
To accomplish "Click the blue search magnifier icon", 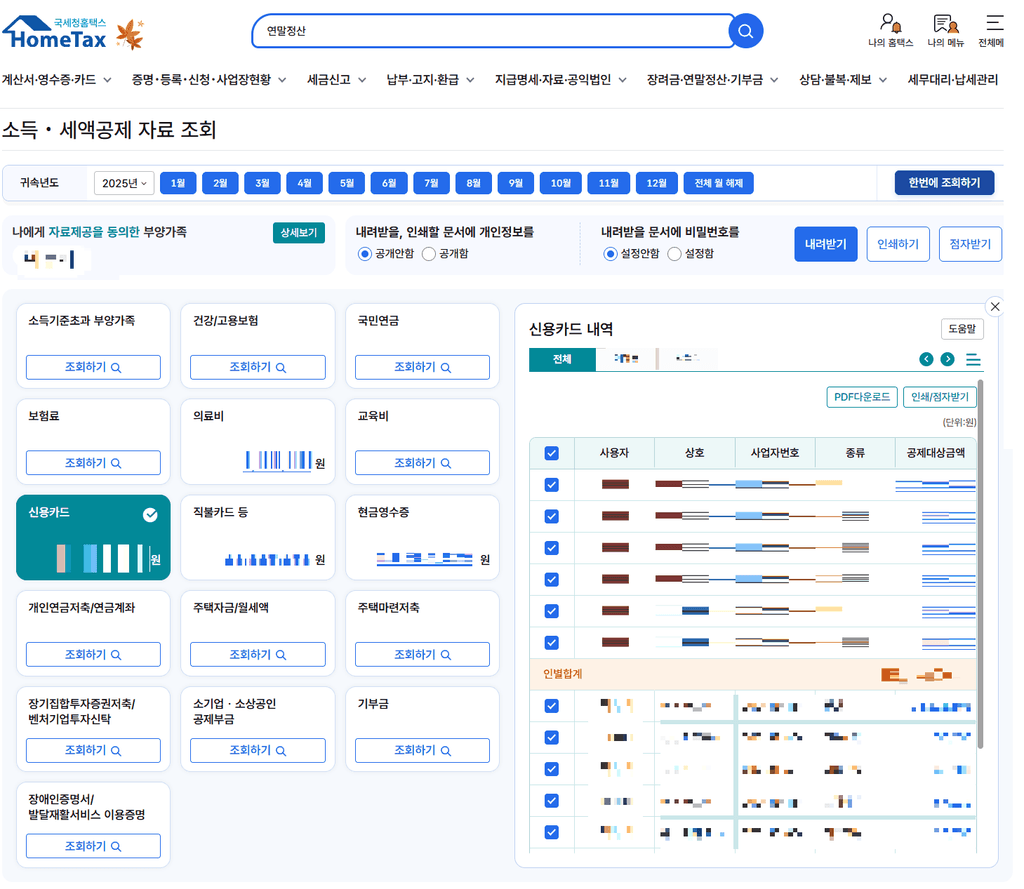I will 745,31.
